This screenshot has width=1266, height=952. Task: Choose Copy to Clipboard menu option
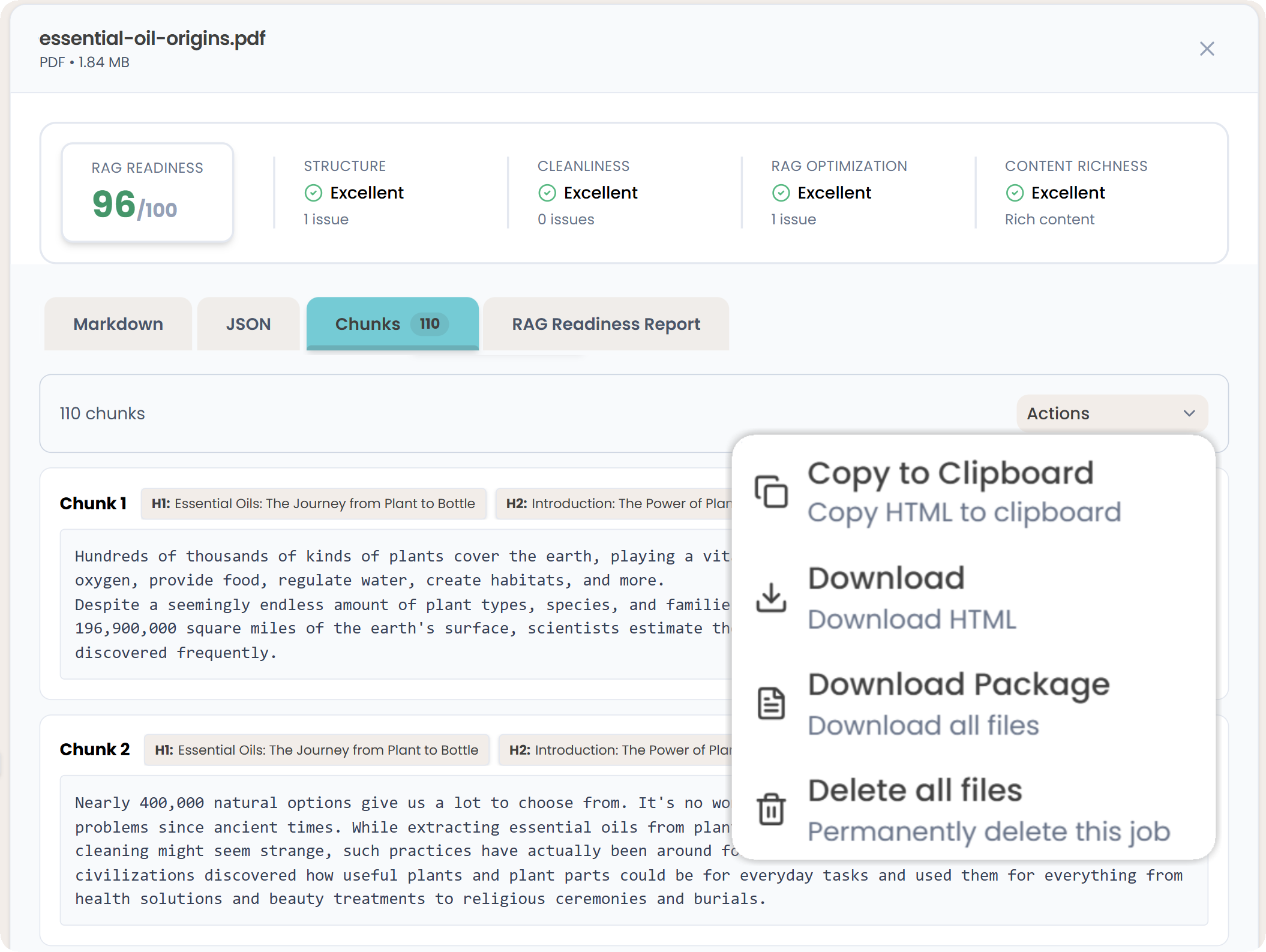pos(950,474)
